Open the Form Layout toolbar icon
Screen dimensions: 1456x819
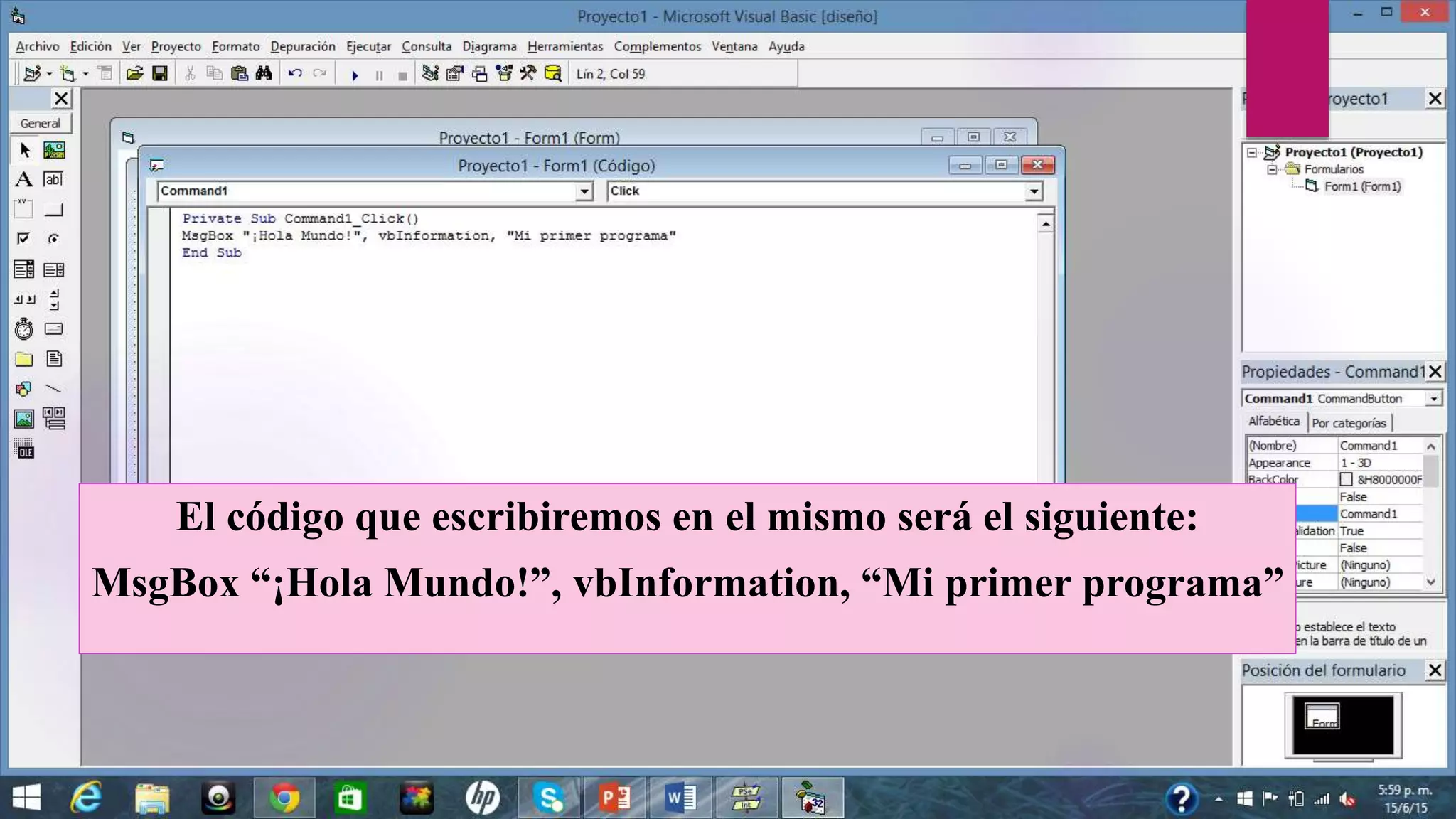coord(480,74)
